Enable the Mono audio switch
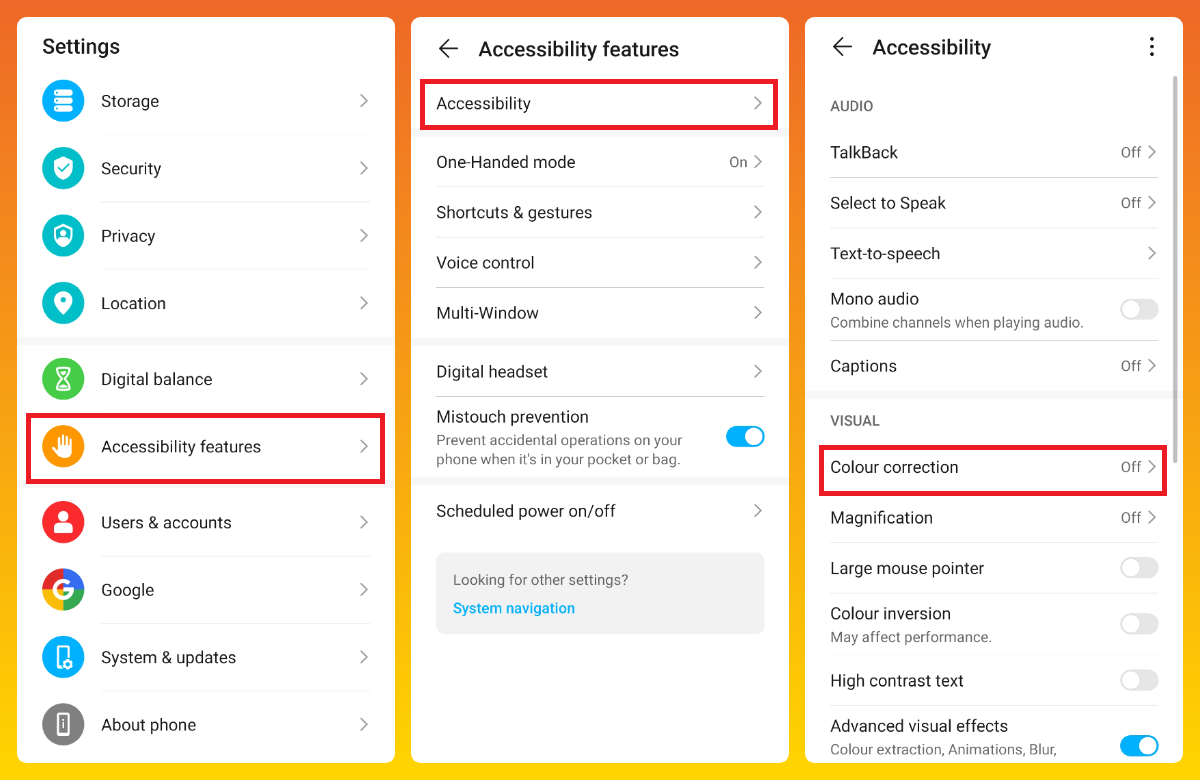This screenshot has width=1200, height=780. [x=1139, y=310]
